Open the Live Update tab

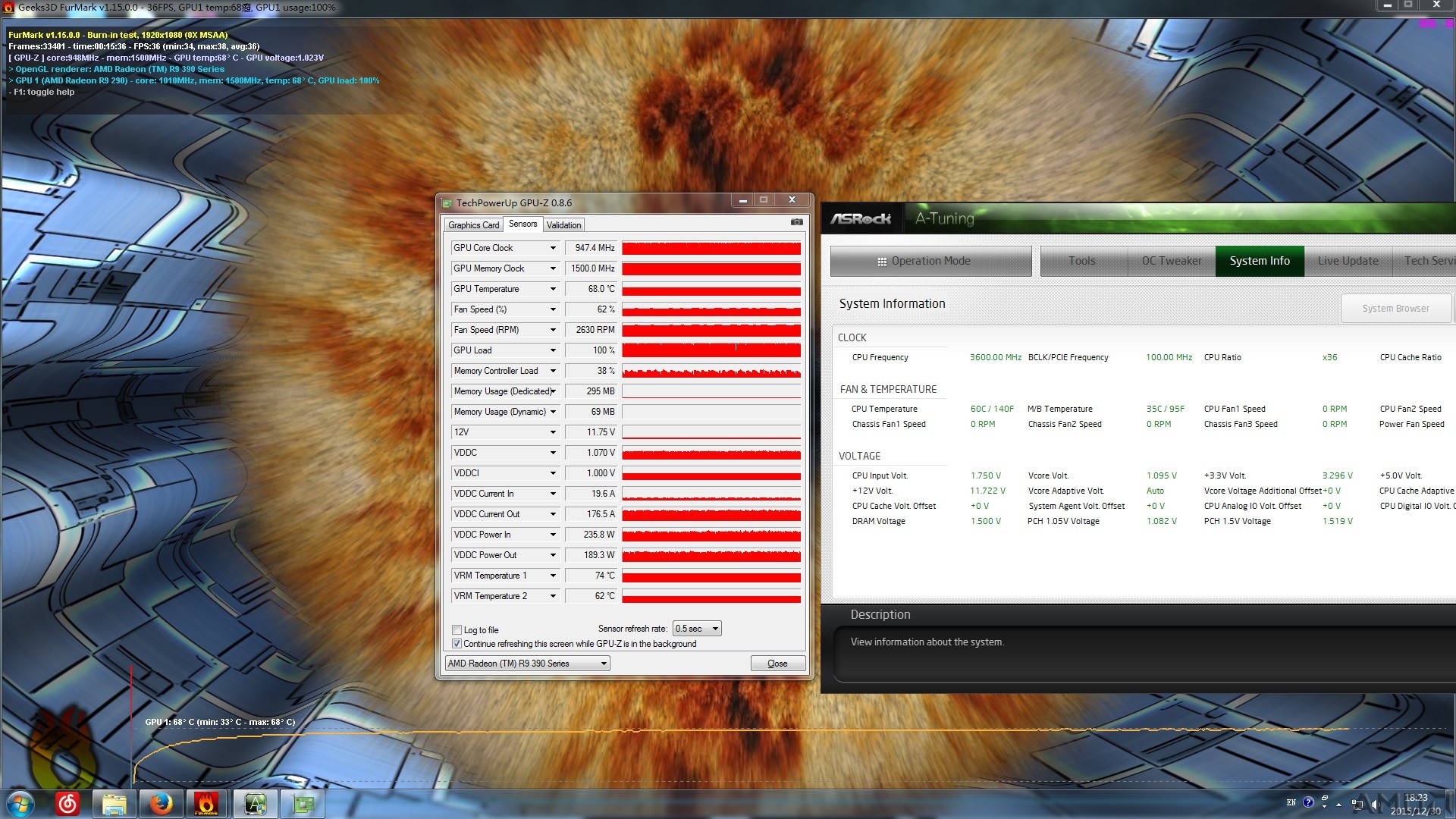[1348, 261]
